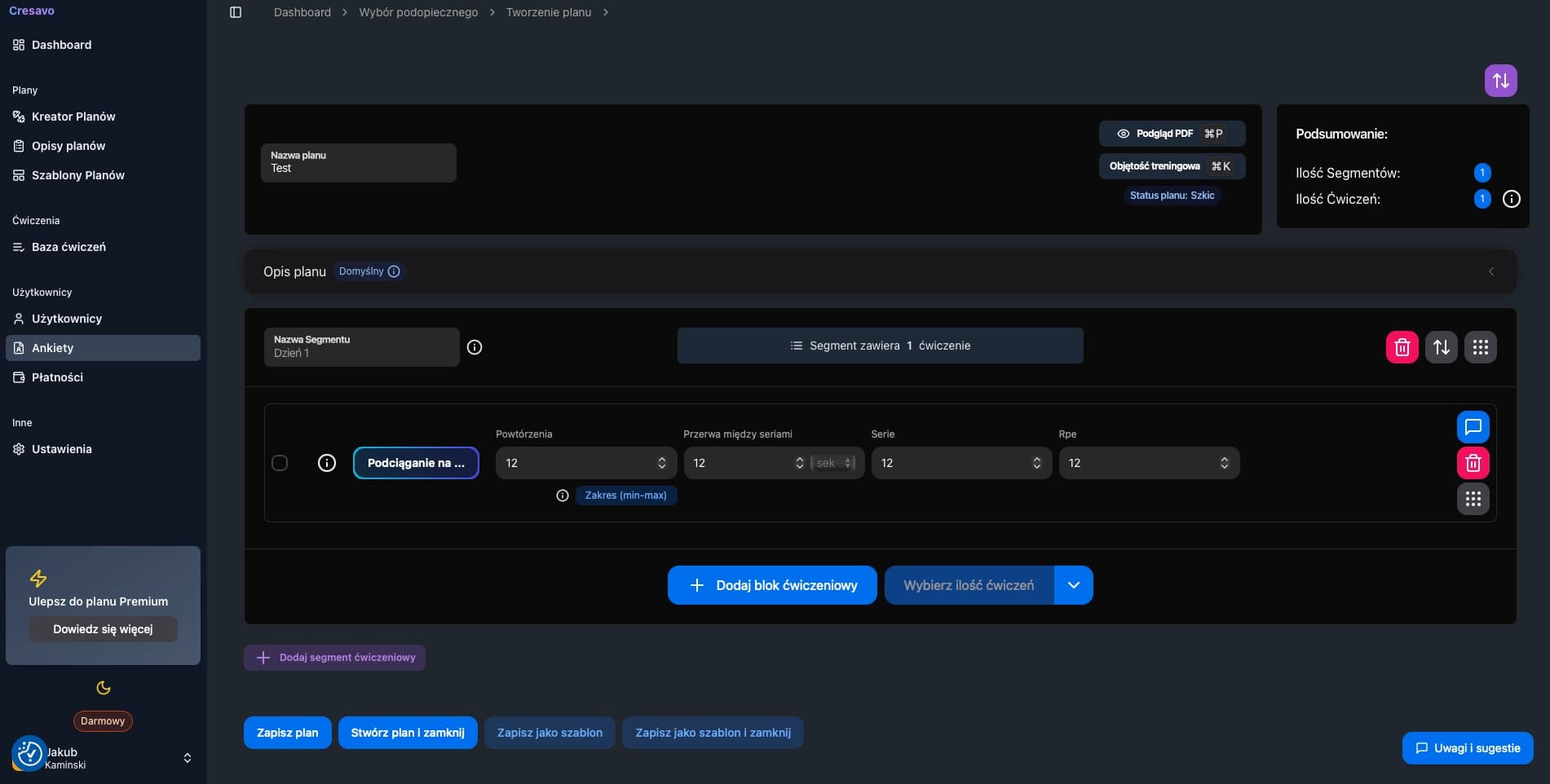Click the Nazwa planu input field
This screenshot has width=1550, height=784.
(x=358, y=163)
